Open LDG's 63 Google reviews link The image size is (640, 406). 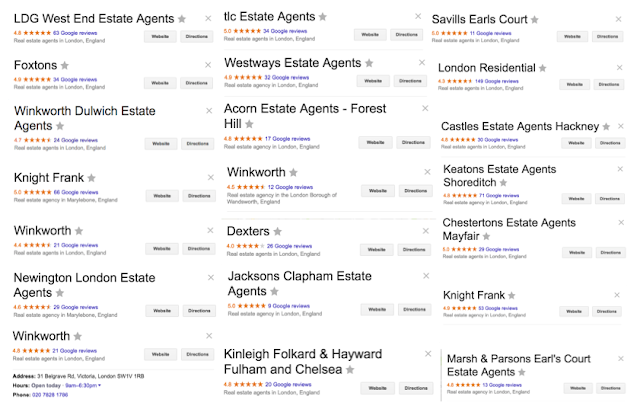pos(71,33)
